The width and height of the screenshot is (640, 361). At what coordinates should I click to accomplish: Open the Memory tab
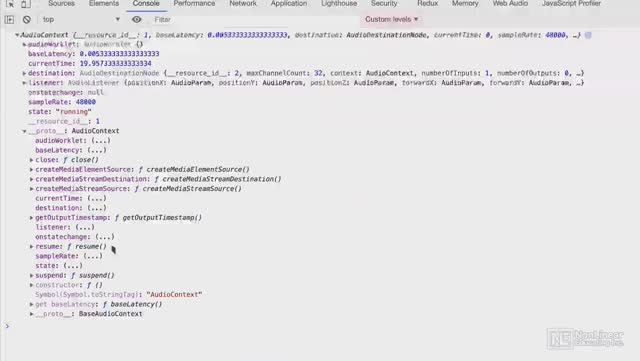coord(465,4)
